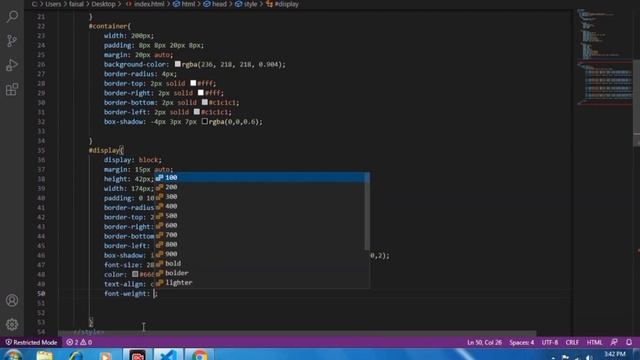Click the editor vertical scrollbar

coord(636,103)
